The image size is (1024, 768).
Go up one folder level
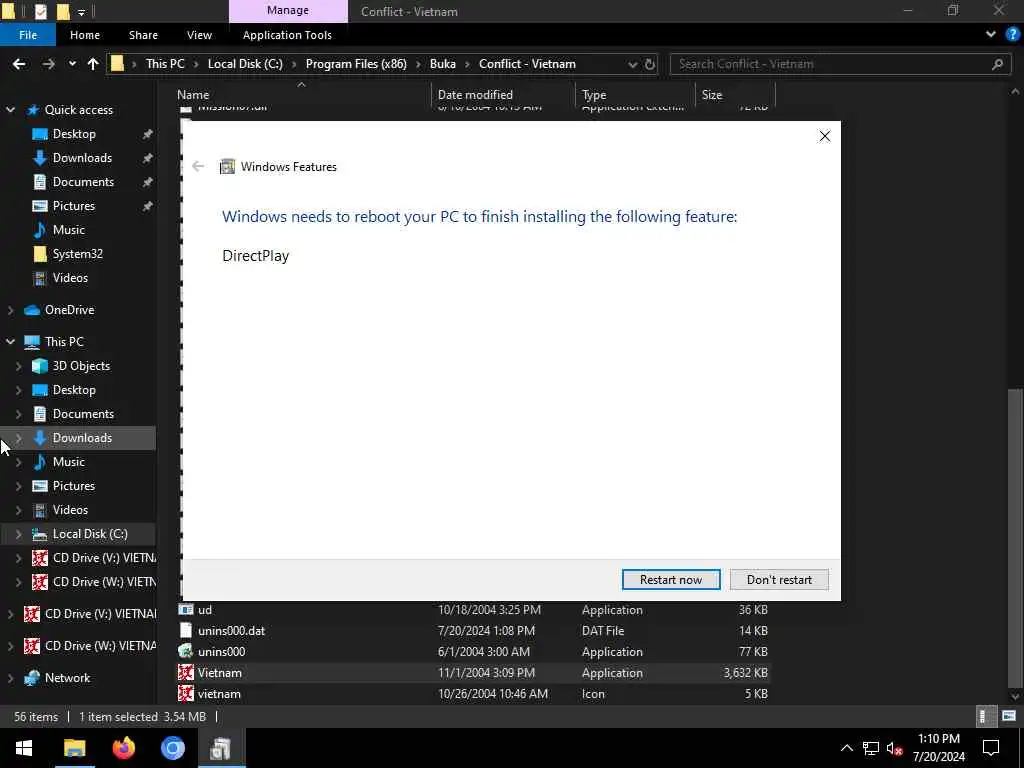coord(93,64)
